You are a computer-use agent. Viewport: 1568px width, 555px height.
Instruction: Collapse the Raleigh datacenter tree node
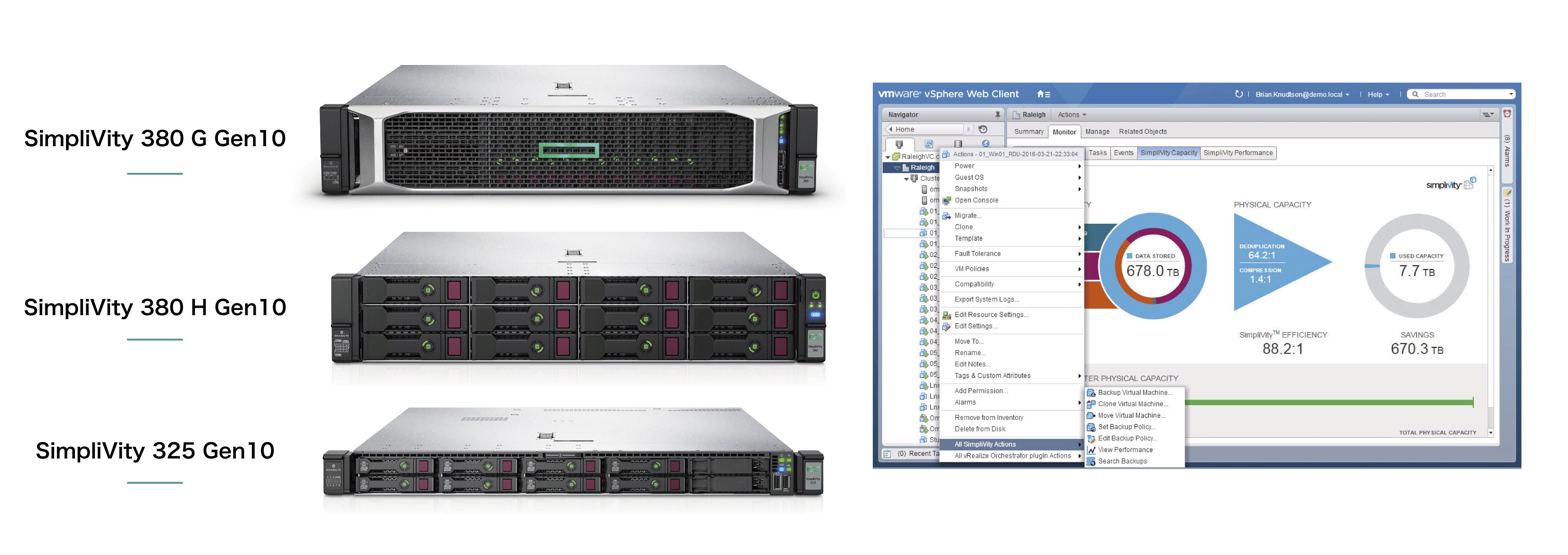coord(897,168)
